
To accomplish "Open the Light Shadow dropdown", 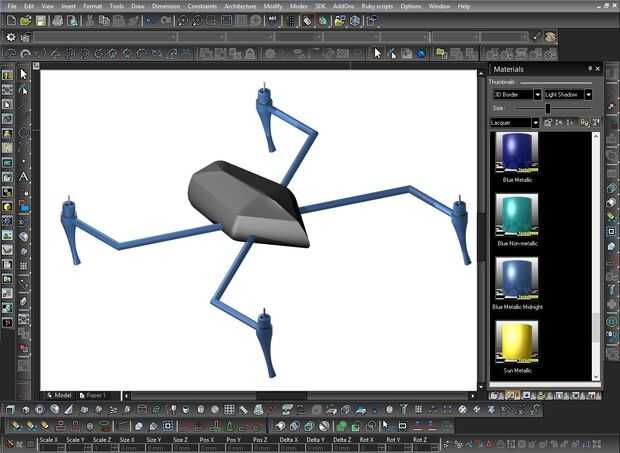I will click(x=568, y=94).
